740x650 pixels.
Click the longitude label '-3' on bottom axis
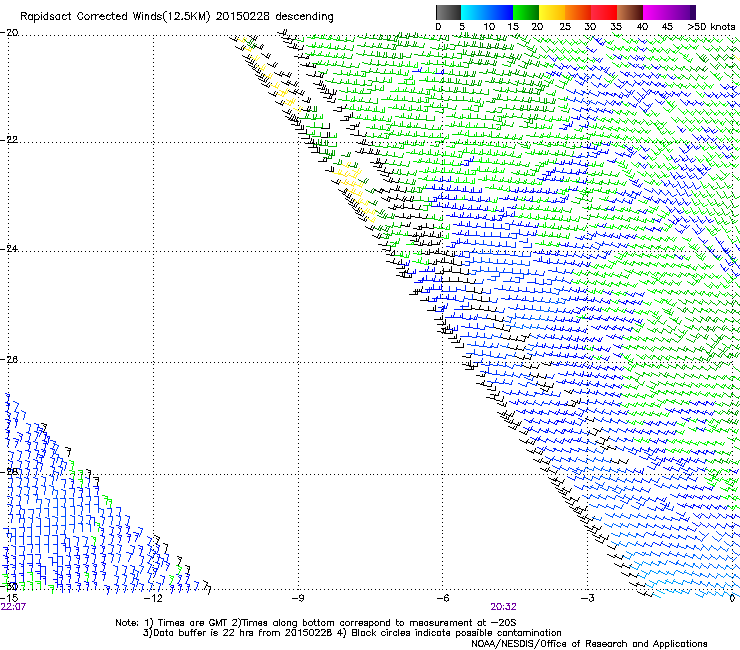(588, 598)
